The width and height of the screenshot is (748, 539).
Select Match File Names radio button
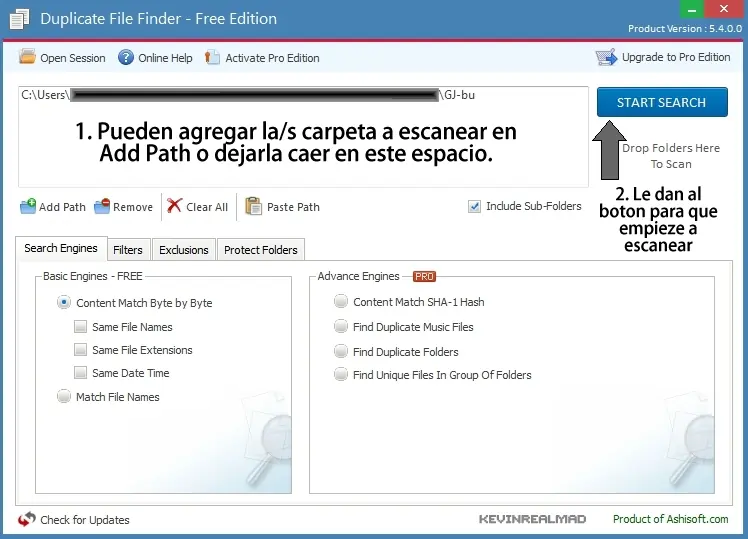(64, 396)
